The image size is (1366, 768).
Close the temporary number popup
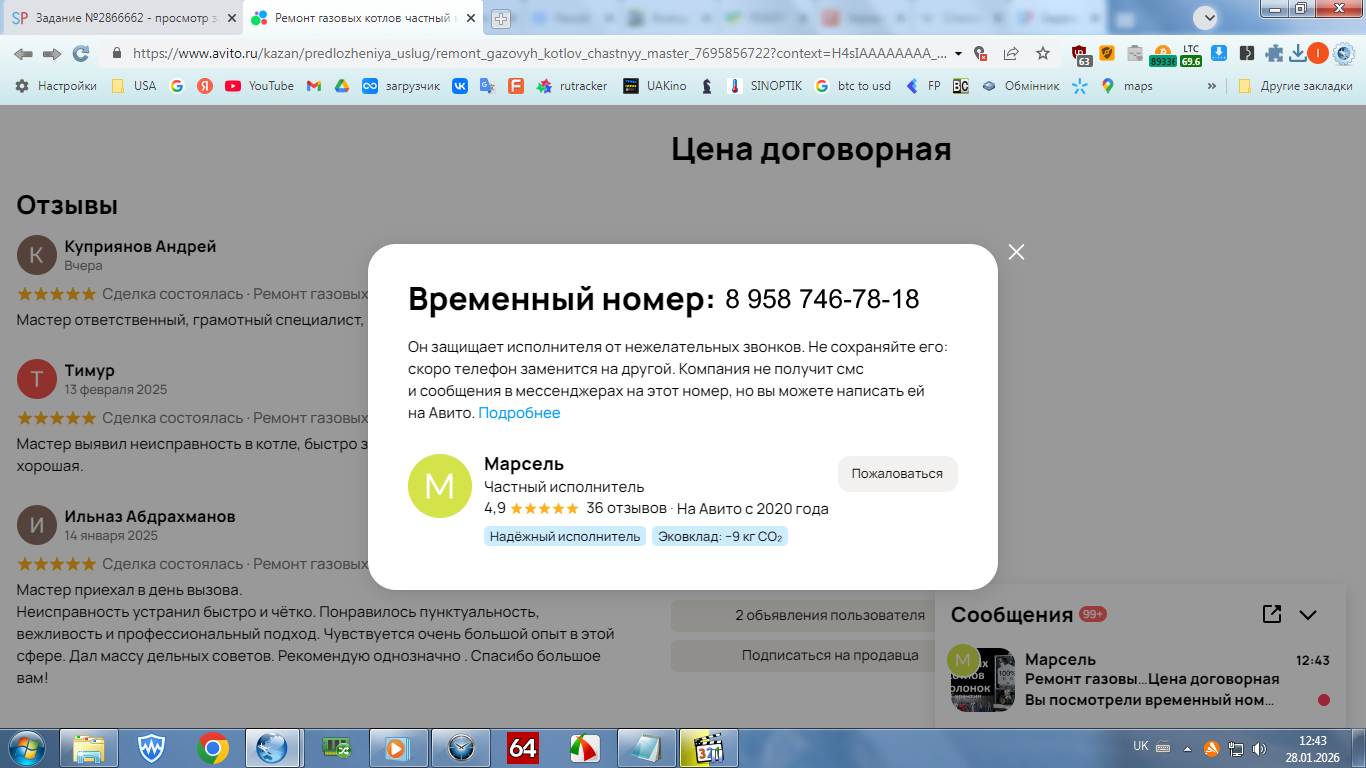1017,252
